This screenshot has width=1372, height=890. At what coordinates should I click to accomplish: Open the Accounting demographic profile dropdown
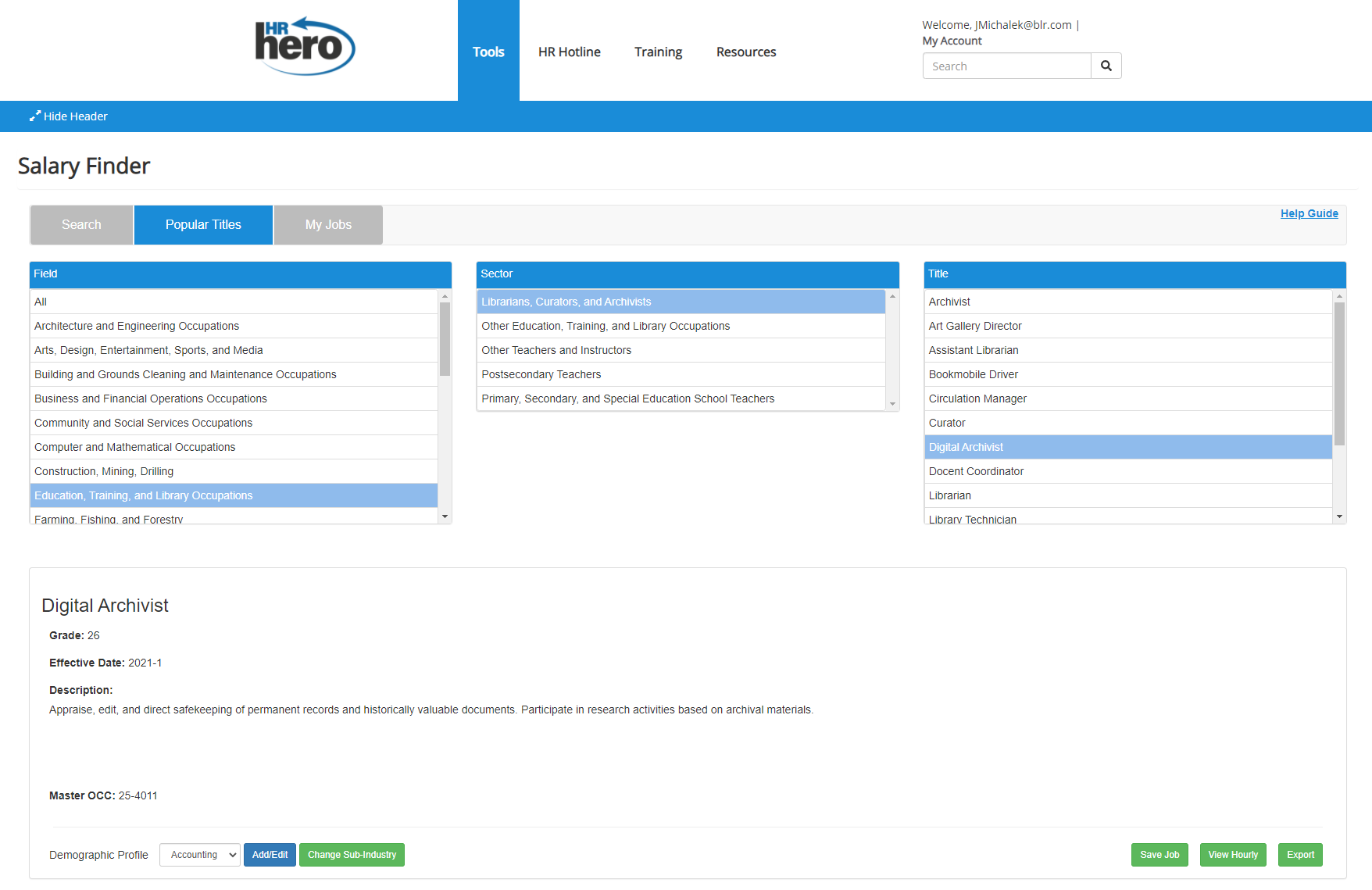199,854
